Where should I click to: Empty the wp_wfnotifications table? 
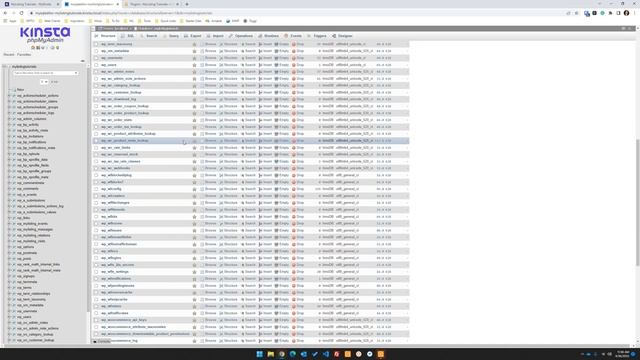pos(282,279)
